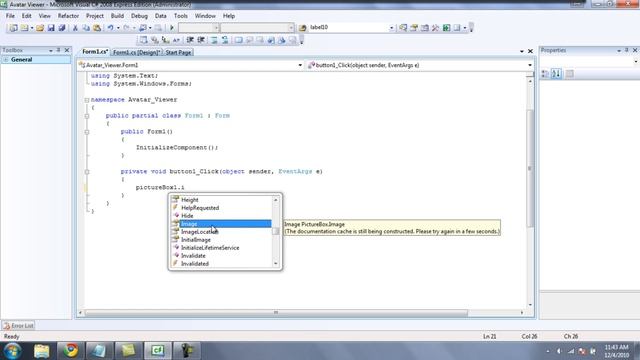The width and height of the screenshot is (640, 360).
Task: Open the Toolbox panel window position dropdown
Action: tap(51, 51)
